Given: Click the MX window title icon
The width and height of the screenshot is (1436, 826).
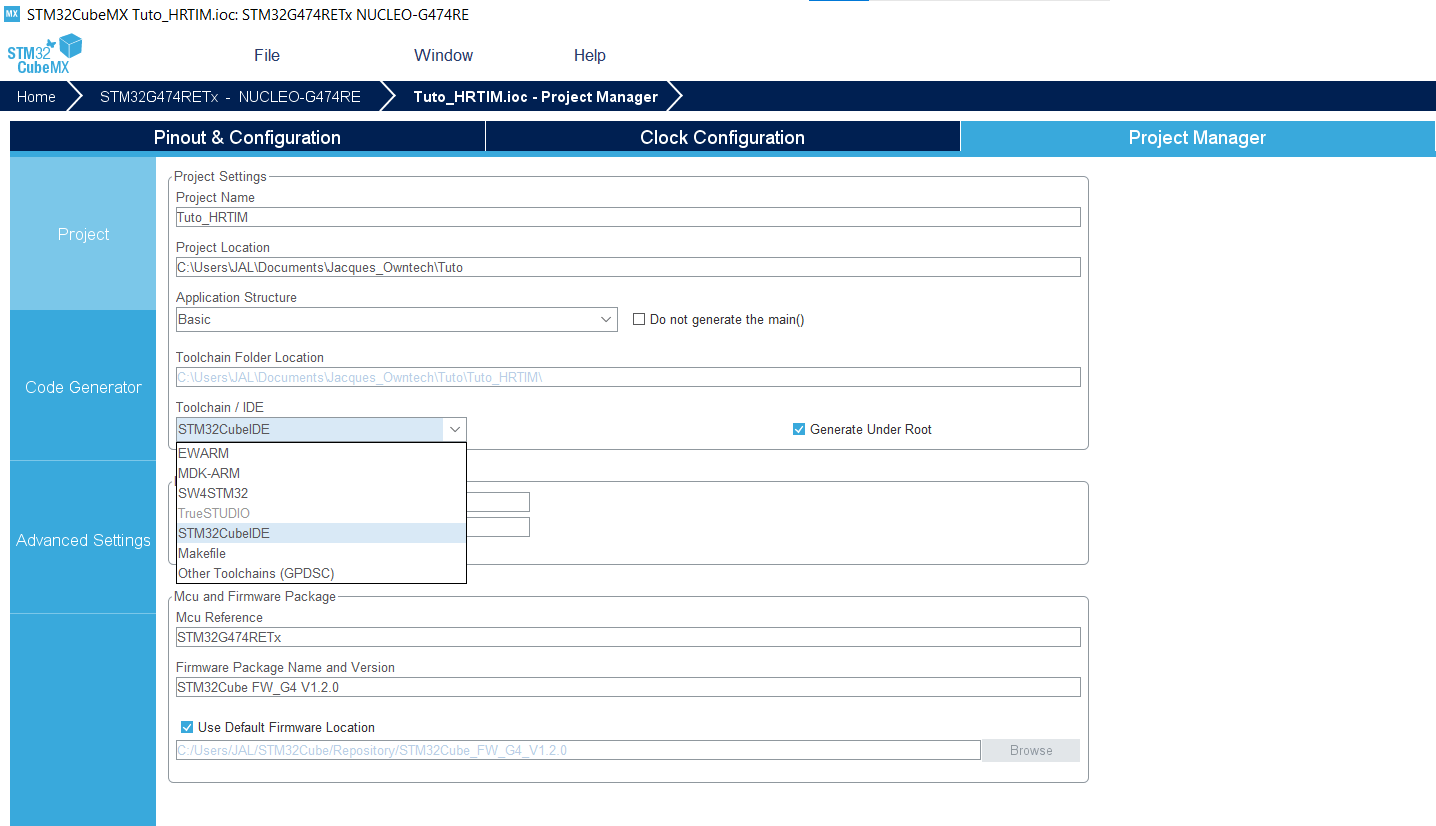Looking at the screenshot, I should [12, 14].
